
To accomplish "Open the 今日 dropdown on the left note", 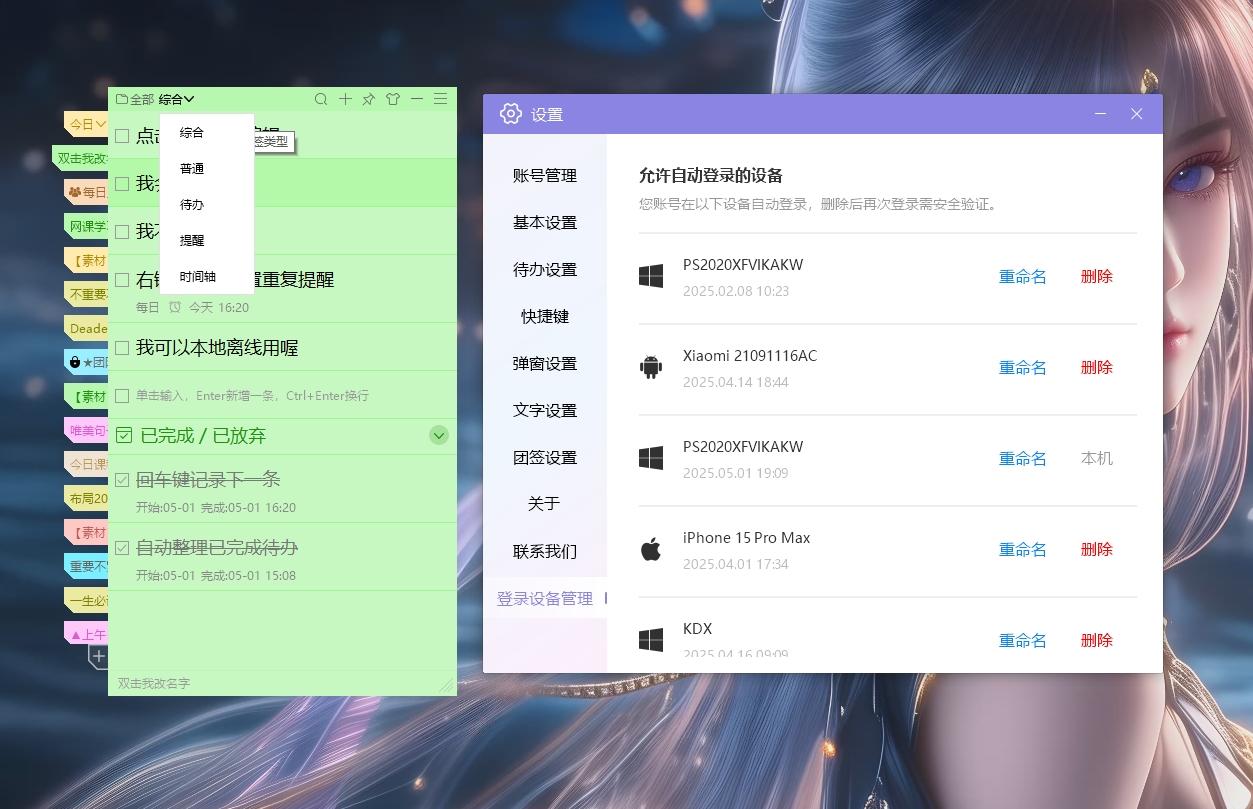I will pos(90,124).
